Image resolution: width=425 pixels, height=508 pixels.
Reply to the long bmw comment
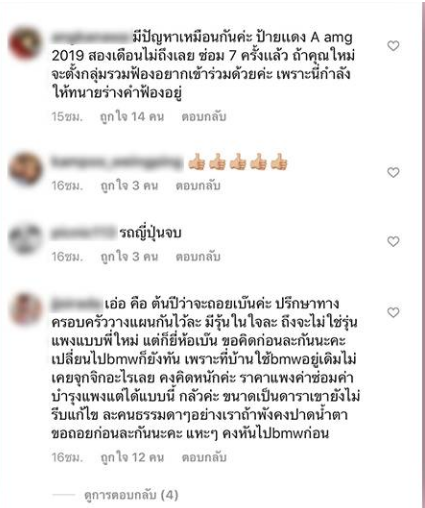[x=204, y=457]
